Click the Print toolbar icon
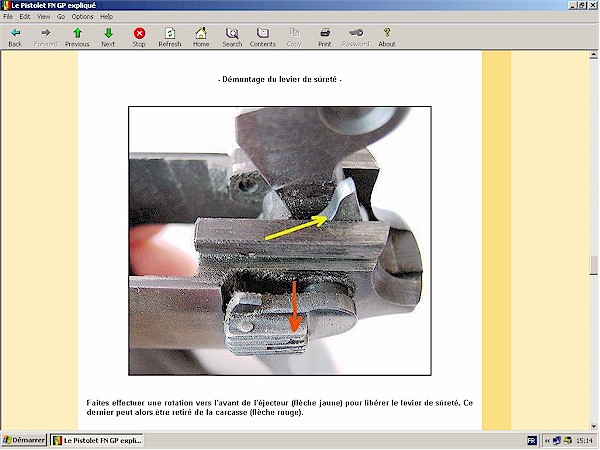This screenshot has height=450, width=600. click(x=325, y=37)
